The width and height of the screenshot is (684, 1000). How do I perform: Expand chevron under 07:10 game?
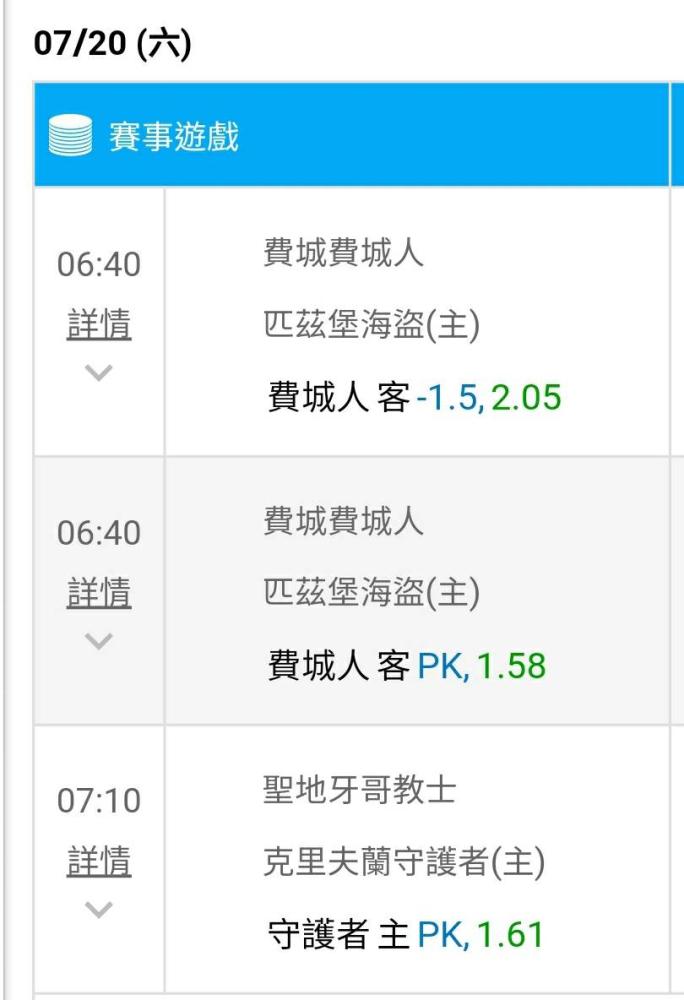click(x=99, y=909)
